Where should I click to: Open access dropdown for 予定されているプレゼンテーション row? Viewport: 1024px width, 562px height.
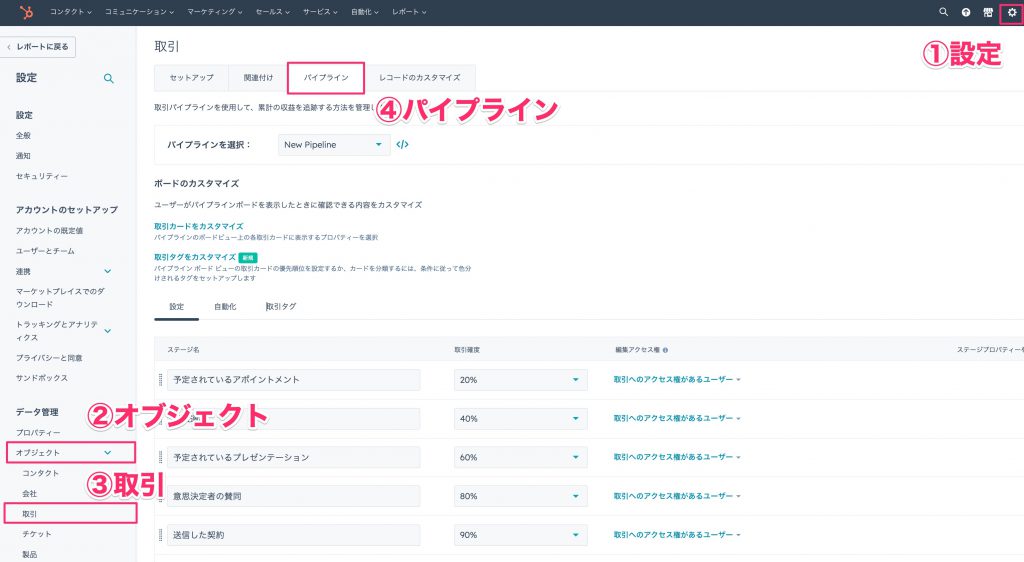pyautogui.click(x=677, y=457)
